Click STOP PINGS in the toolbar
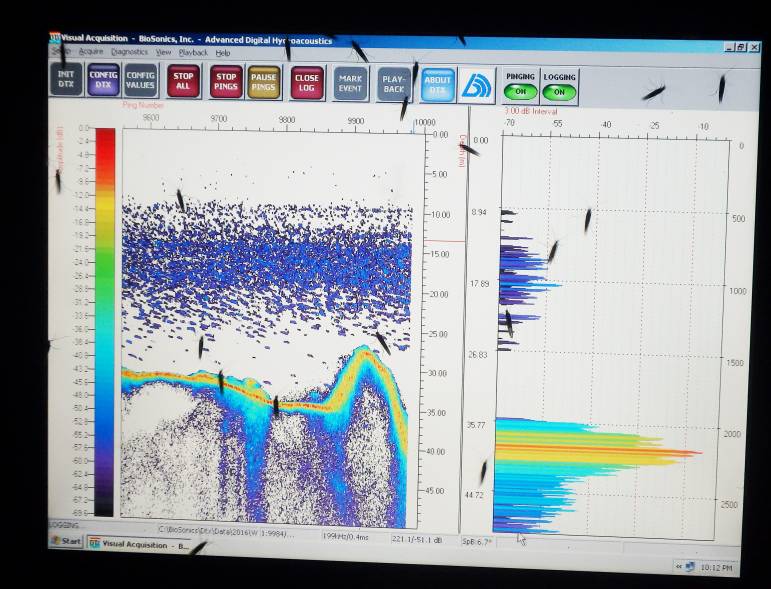 coord(227,82)
